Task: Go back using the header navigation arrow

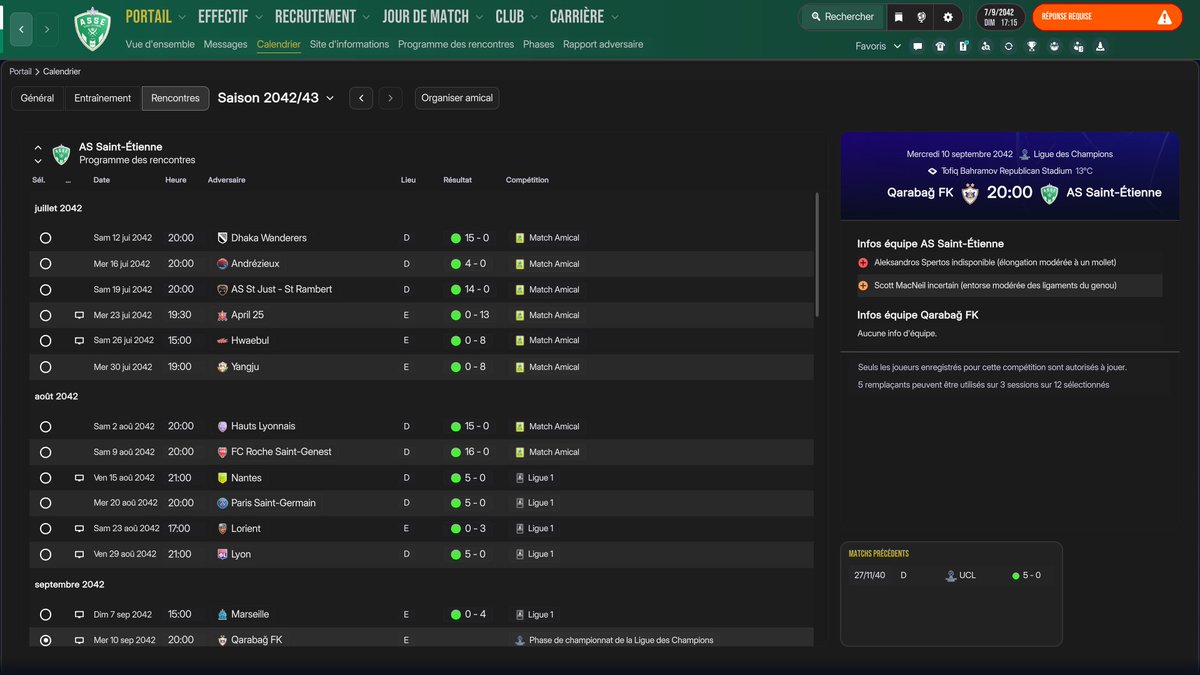Action: [22, 29]
